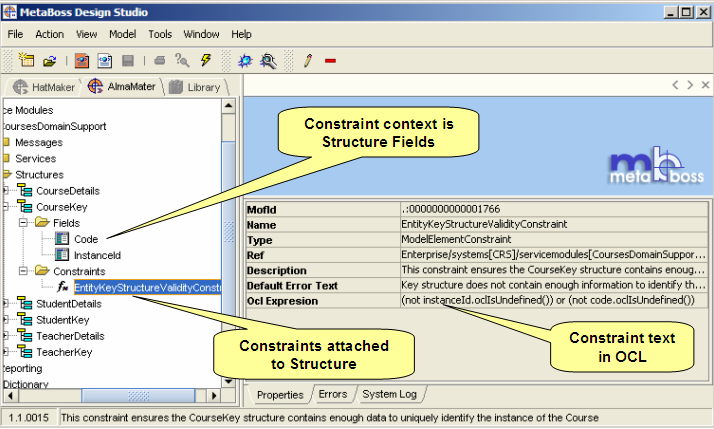Open the View menu

tap(87, 34)
